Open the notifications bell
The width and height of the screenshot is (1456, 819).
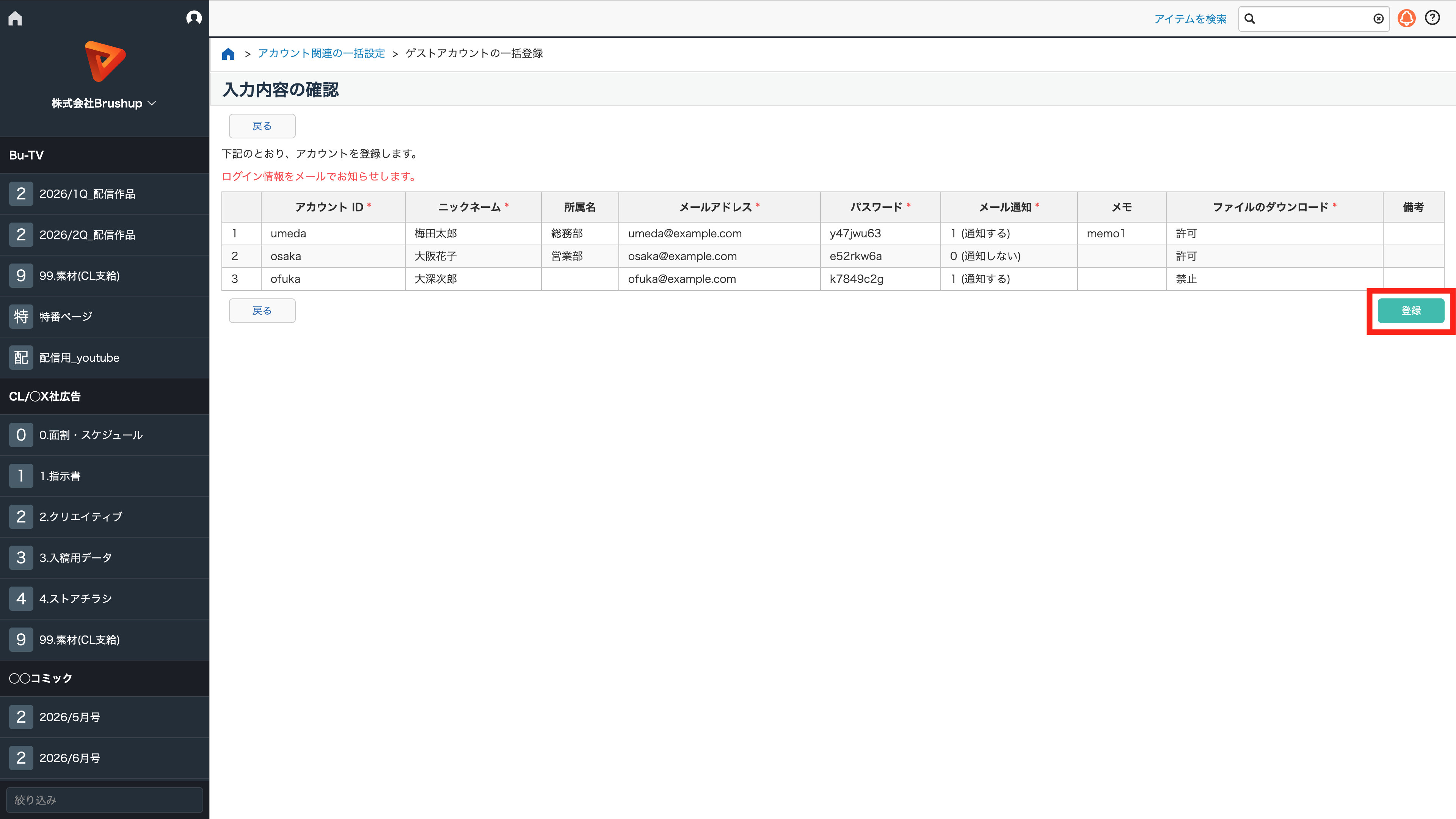tap(1406, 19)
